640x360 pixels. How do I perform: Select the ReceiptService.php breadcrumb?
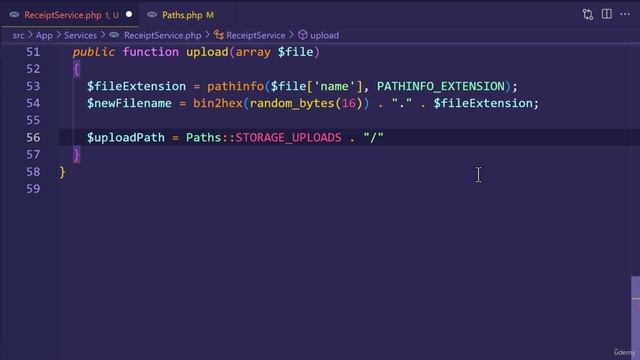point(162,36)
